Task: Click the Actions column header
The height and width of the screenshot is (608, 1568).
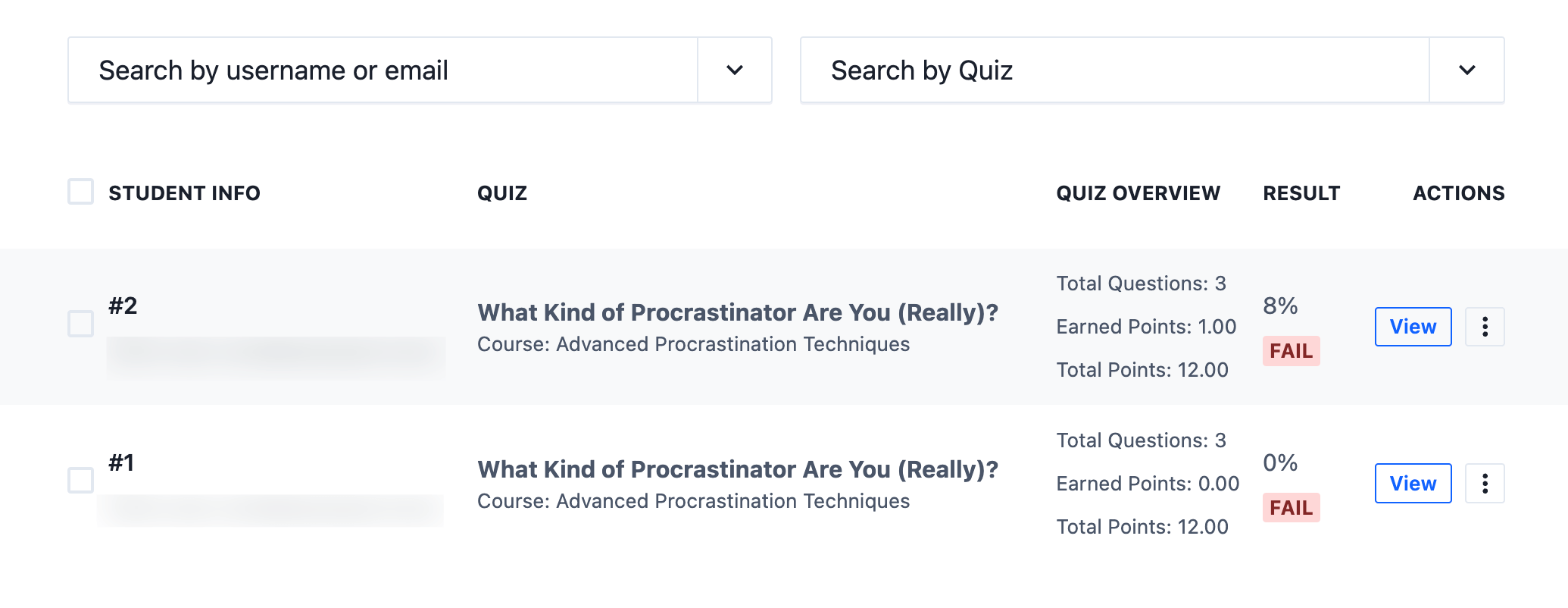Action: click(1458, 193)
